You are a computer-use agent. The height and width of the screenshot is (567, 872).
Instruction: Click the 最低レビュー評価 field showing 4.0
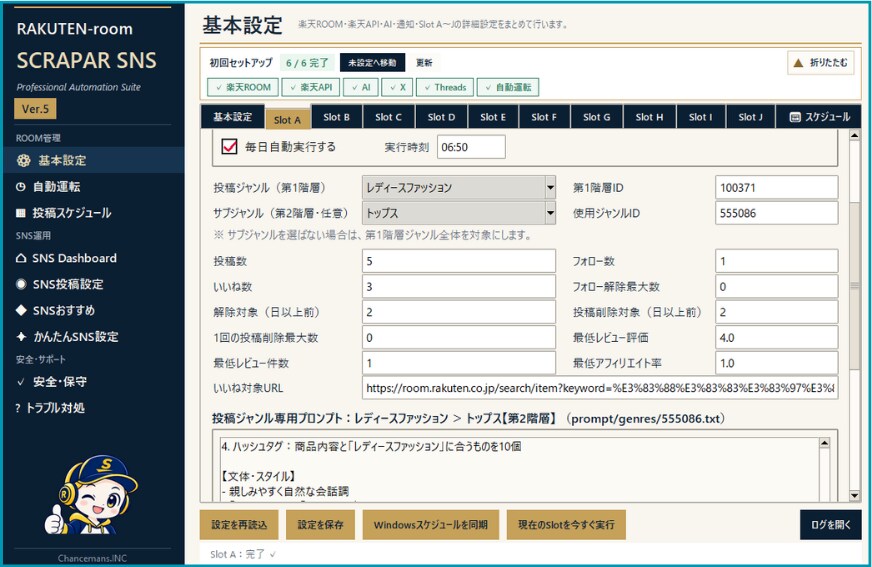[776, 337]
